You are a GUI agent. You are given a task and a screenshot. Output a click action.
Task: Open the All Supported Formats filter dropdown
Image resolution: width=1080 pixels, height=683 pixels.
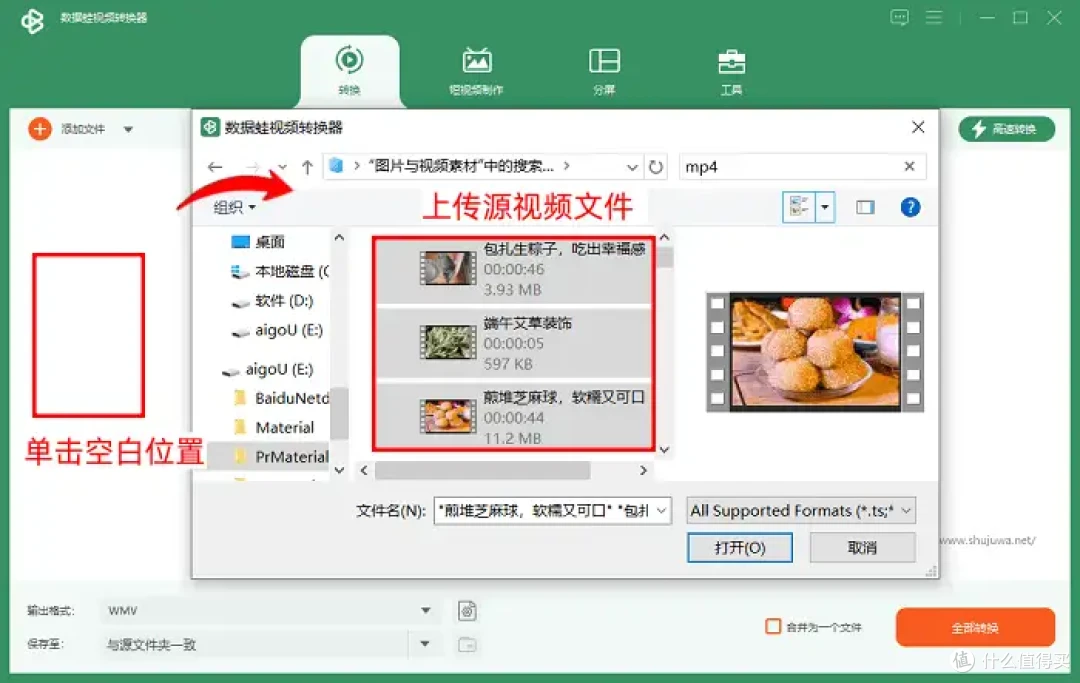tap(800, 511)
